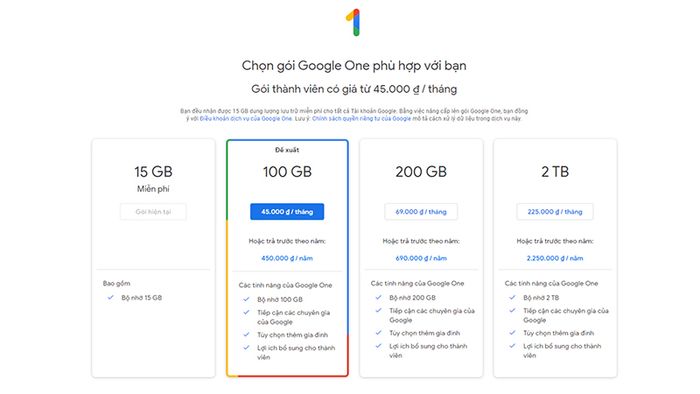Screen dimensions: 700x394
Task: Click checkmark next to Lợi ích bổ sung in 2 TB plan
Action: click(512, 346)
